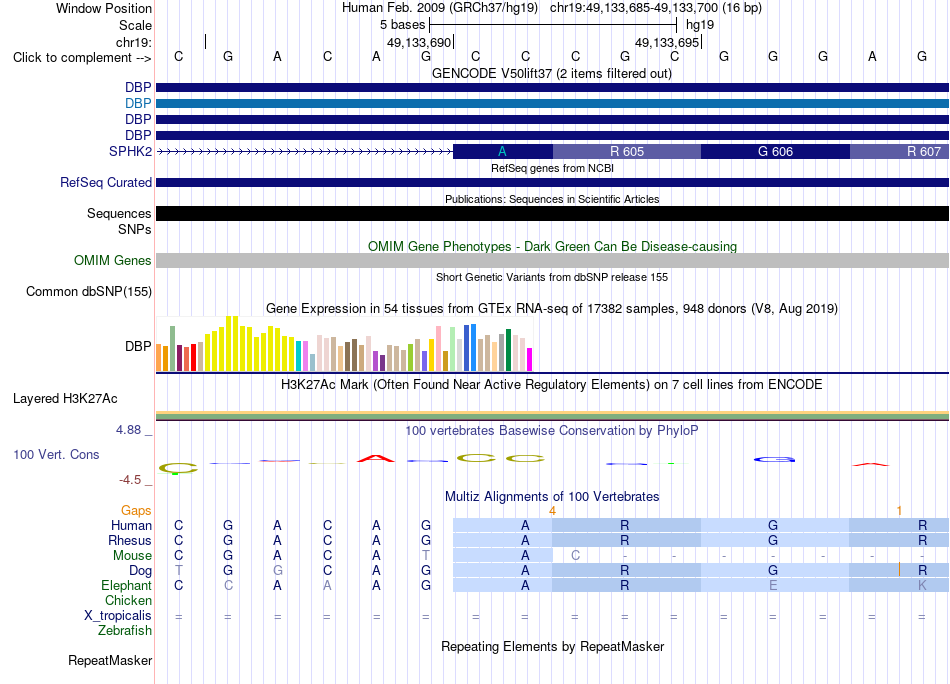950x684 pixels.
Task: Select the 'Mouse' species label
Action: pos(132,556)
